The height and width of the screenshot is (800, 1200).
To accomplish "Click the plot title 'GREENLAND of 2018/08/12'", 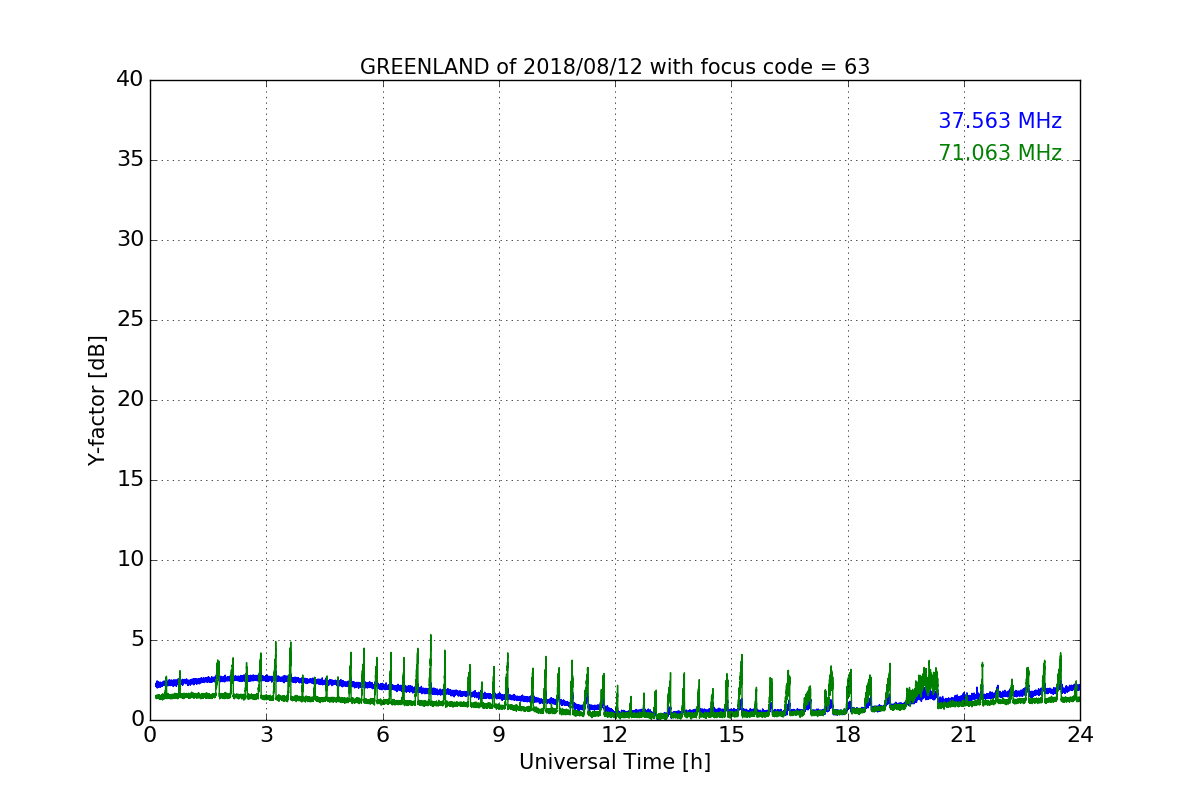I will pyautogui.click(x=615, y=67).
